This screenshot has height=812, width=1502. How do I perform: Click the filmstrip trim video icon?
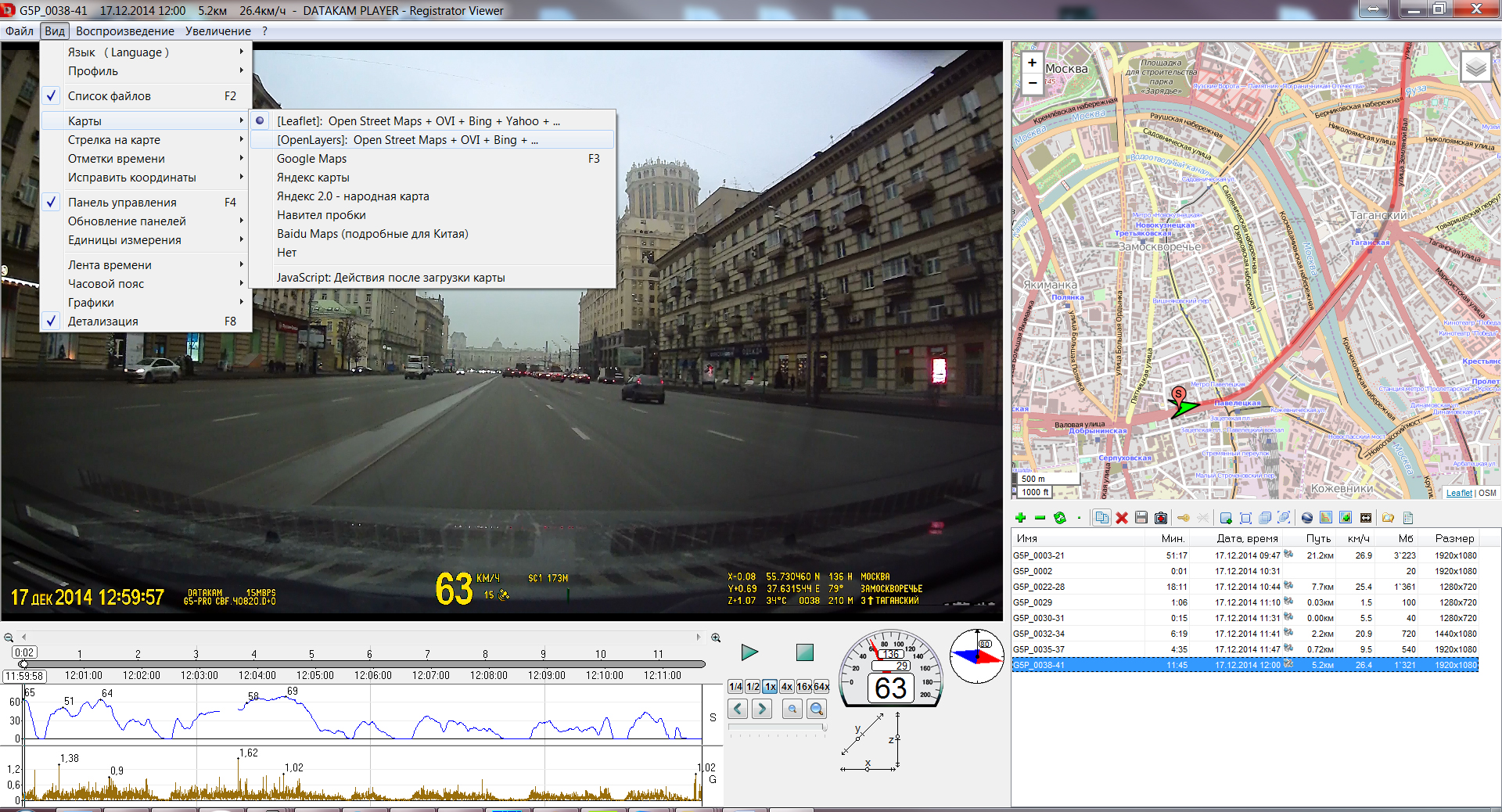1366,518
